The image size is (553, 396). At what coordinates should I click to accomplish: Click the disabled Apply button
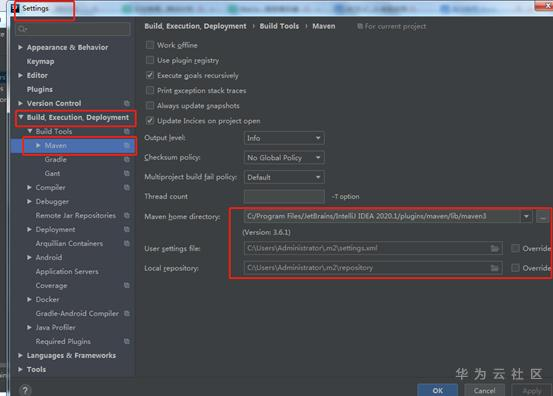tap(531, 390)
